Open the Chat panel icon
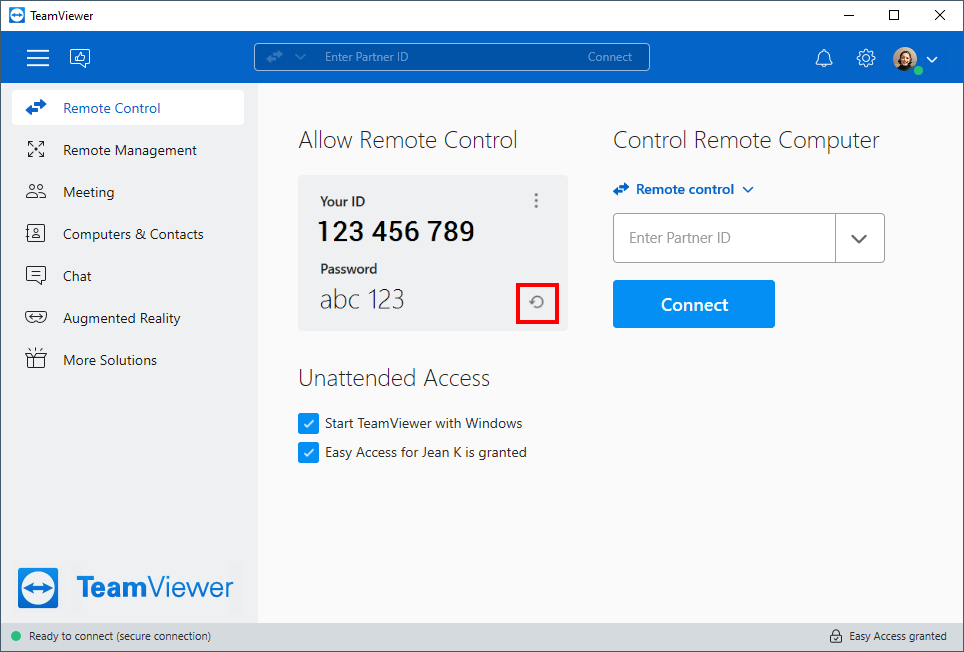Screen dimensions: 964x652 [x=37, y=275]
